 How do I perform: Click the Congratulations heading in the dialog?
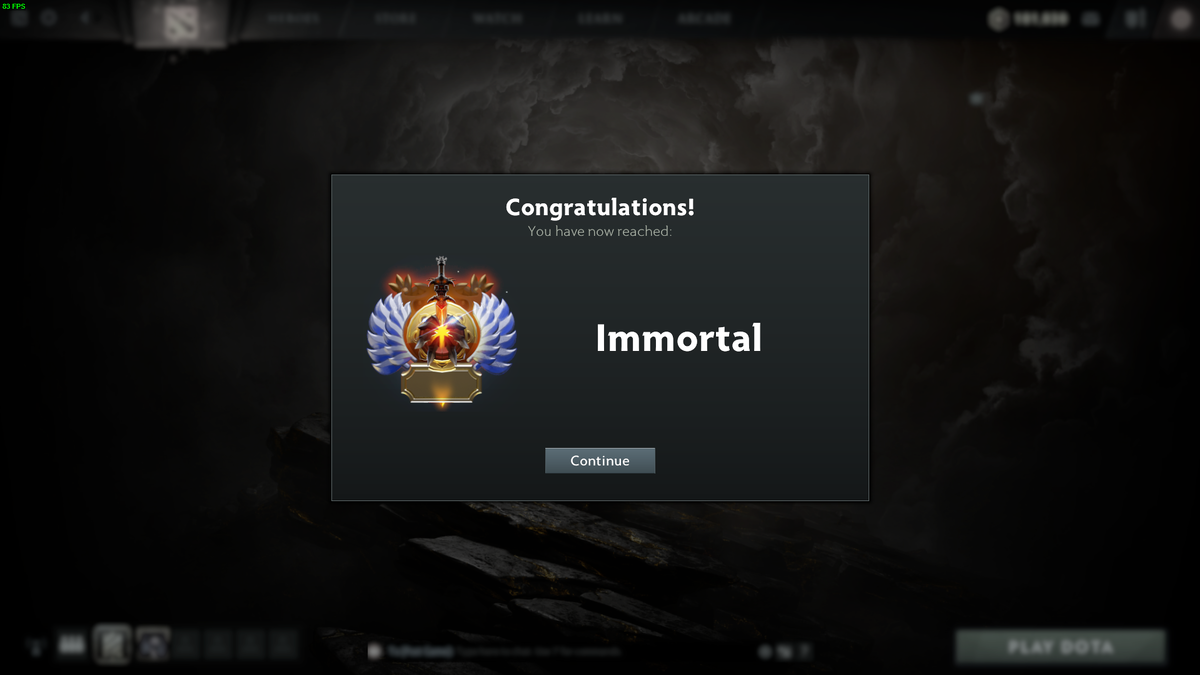click(600, 207)
